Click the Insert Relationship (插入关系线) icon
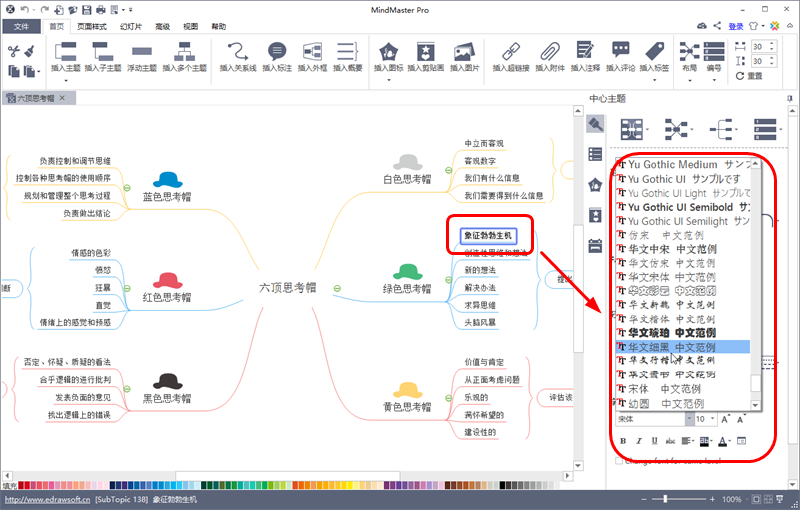The image size is (800, 510). [x=237, y=52]
